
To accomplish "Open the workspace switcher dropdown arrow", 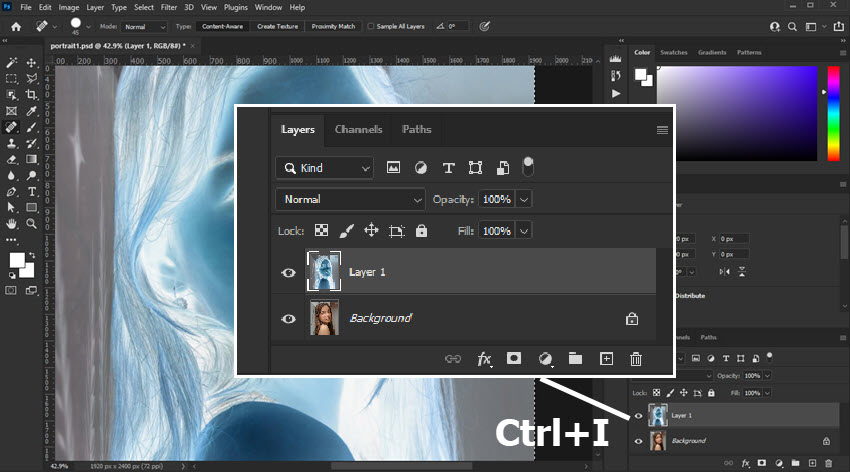I will [825, 26].
